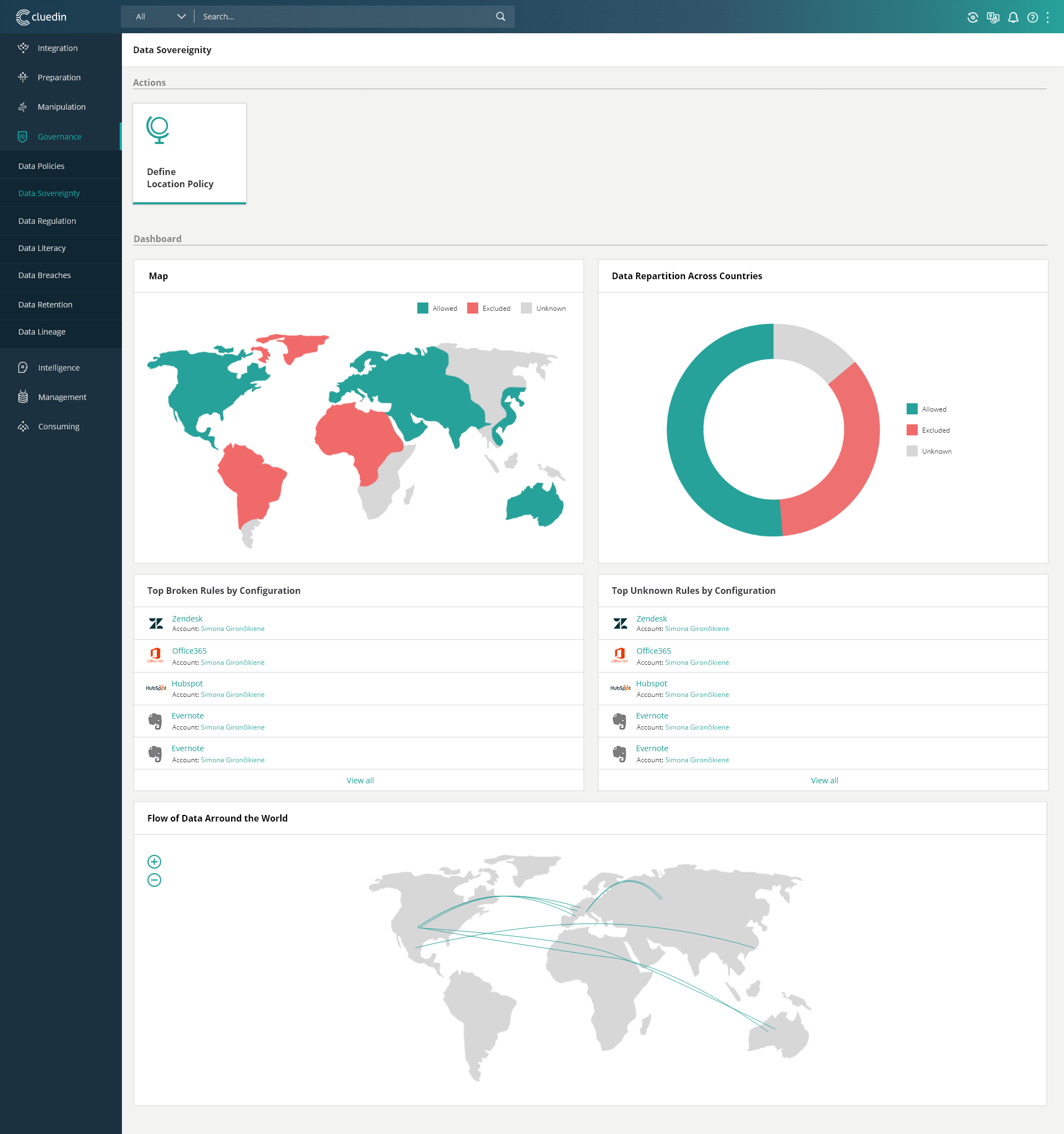This screenshot has height=1134, width=1064.
Task: Select the Consuming section icon
Action: click(x=24, y=426)
